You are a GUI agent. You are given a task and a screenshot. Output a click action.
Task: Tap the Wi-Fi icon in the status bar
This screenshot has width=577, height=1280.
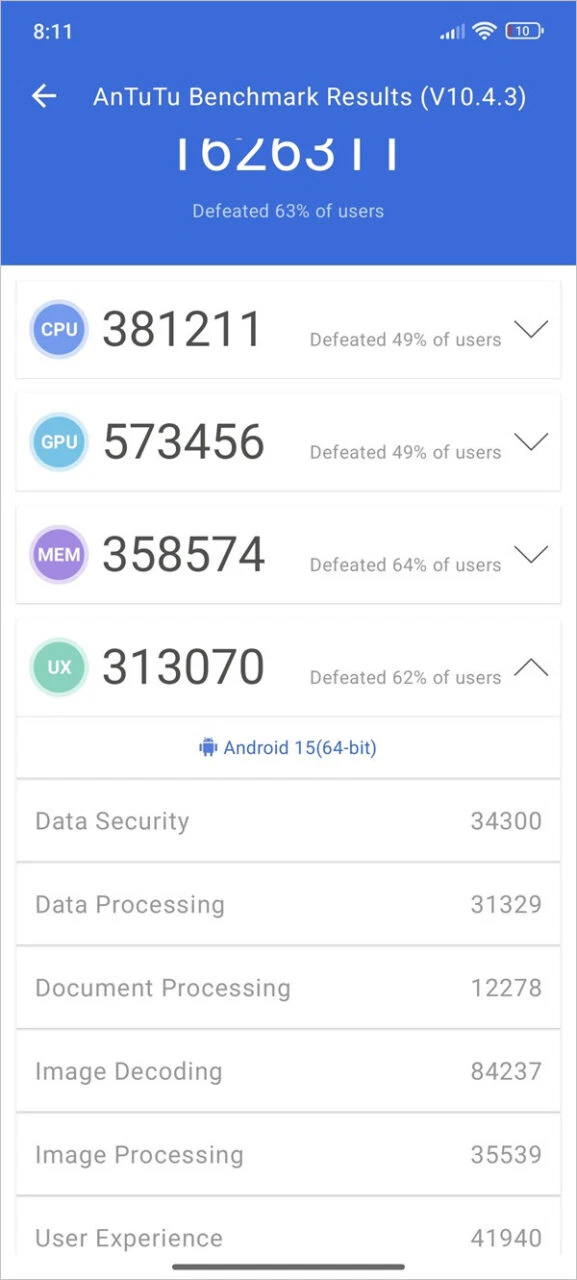pos(483,31)
